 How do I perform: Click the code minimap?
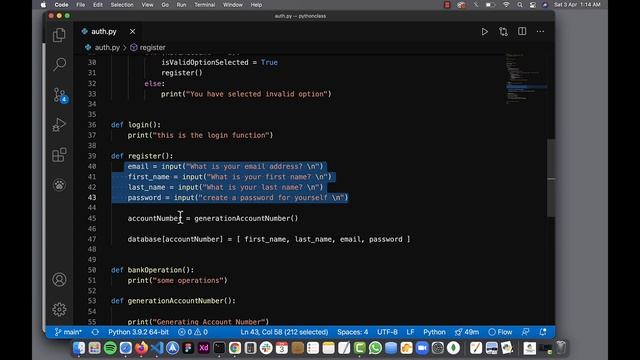click(x=526, y=78)
